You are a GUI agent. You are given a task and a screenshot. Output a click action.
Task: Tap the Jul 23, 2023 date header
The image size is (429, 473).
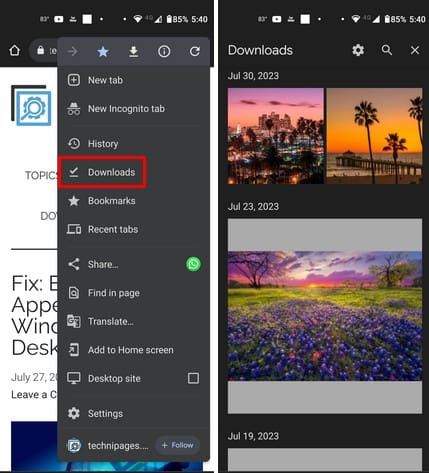click(253, 207)
